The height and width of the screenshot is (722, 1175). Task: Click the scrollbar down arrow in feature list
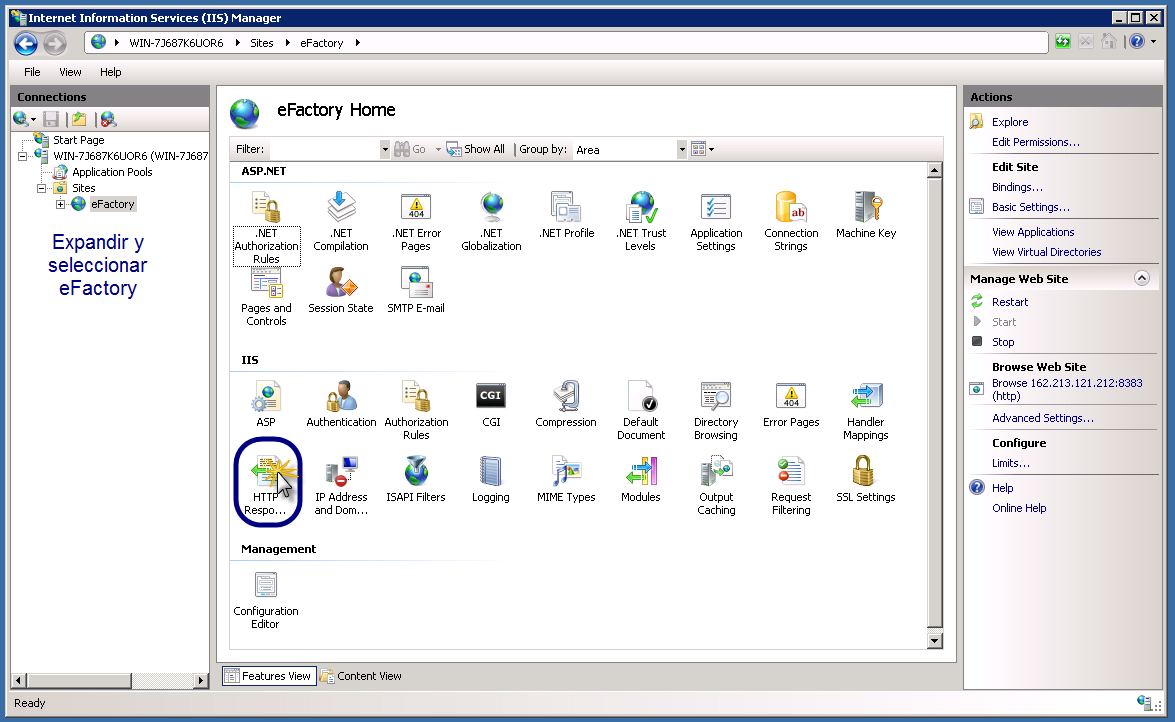pyautogui.click(x=935, y=640)
